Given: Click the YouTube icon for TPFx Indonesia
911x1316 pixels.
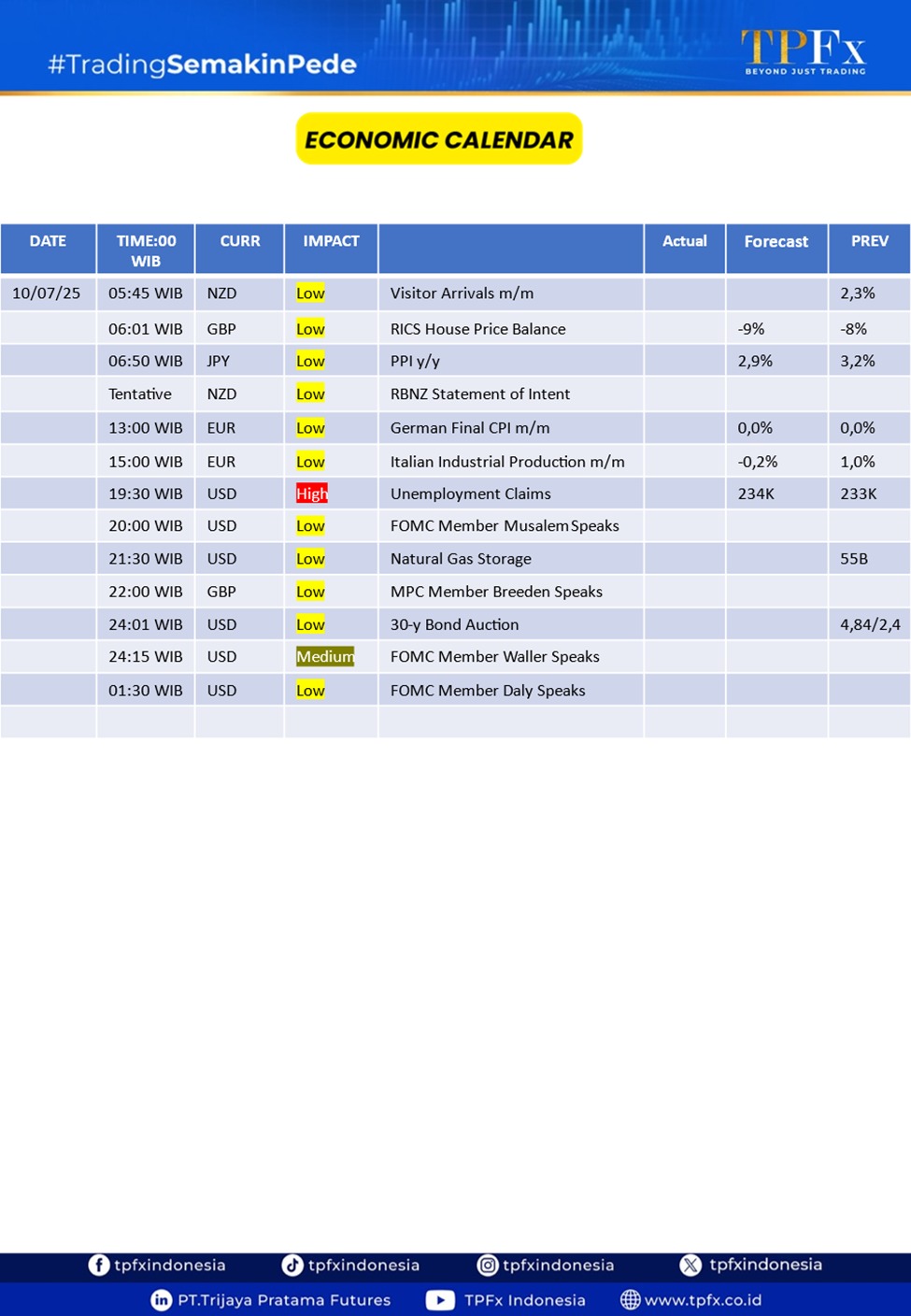Looking at the screenshot, I should pyautogui.click(x=440, y=1300).
